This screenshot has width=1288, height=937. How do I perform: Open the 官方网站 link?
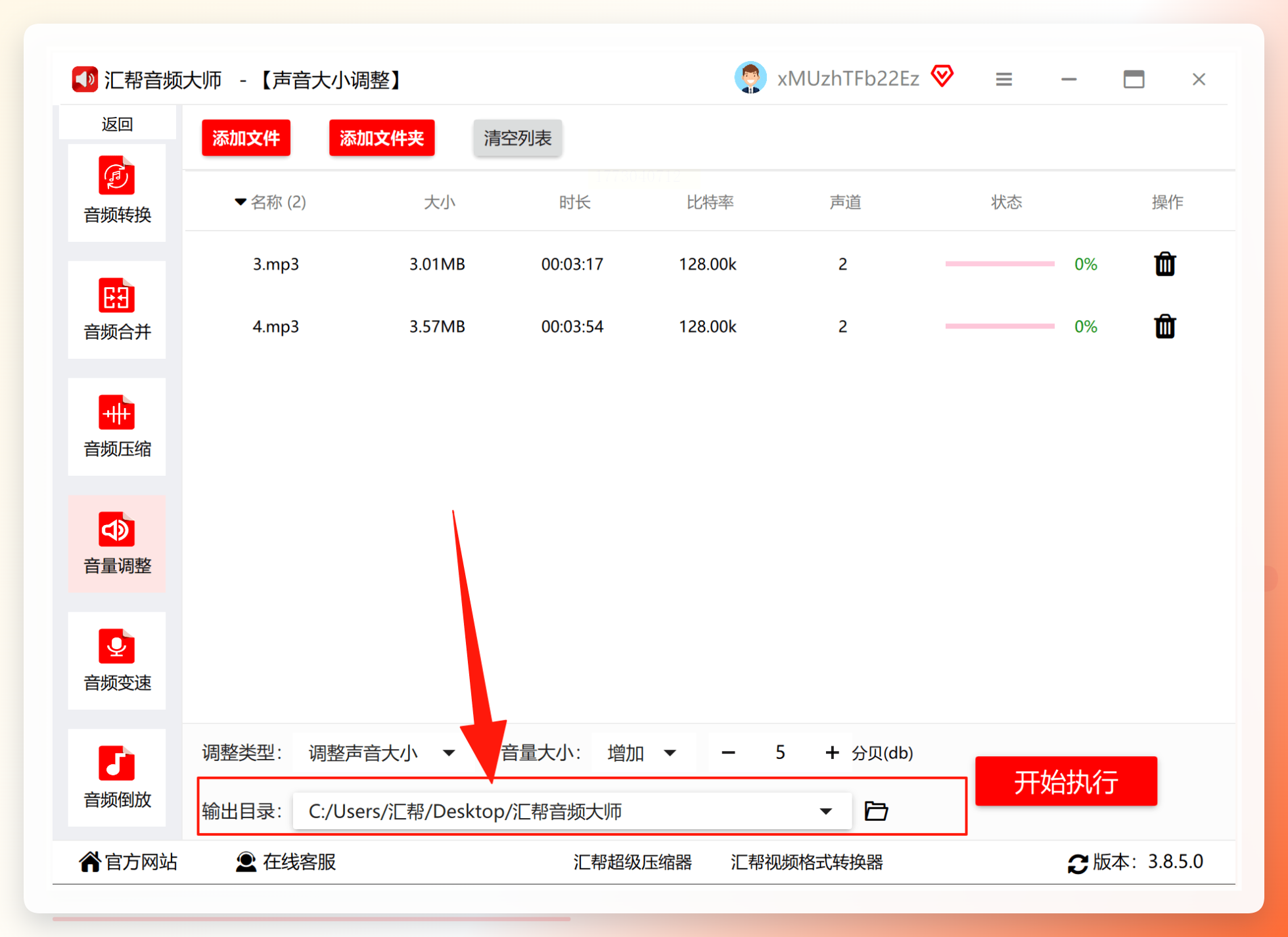[x=128, y=861]
